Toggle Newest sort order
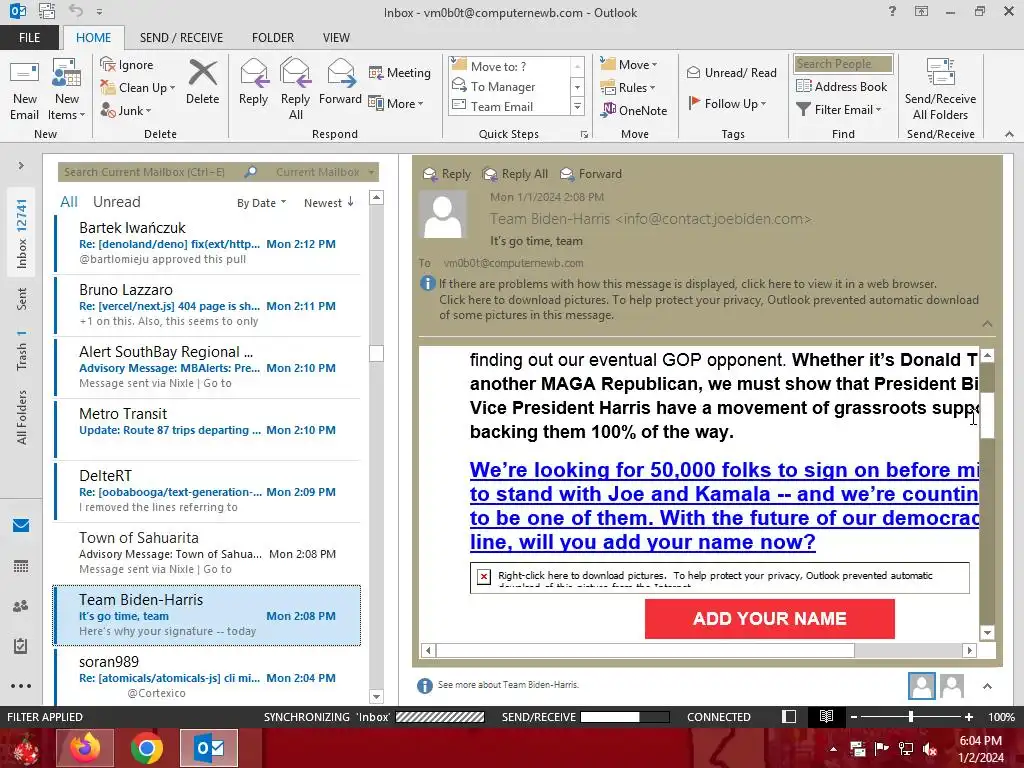The height and width of the screenshot is (768, 1024). point(329,203)
